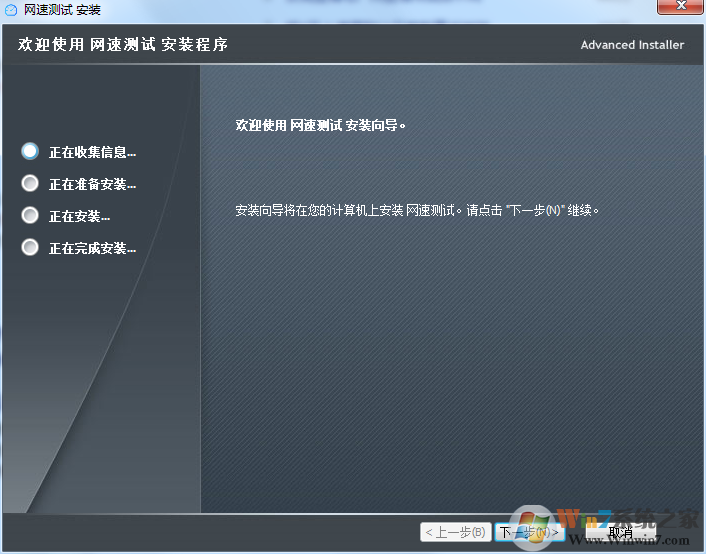
Task: Click the 下一步(N) next button
Action: pos(530,532)
